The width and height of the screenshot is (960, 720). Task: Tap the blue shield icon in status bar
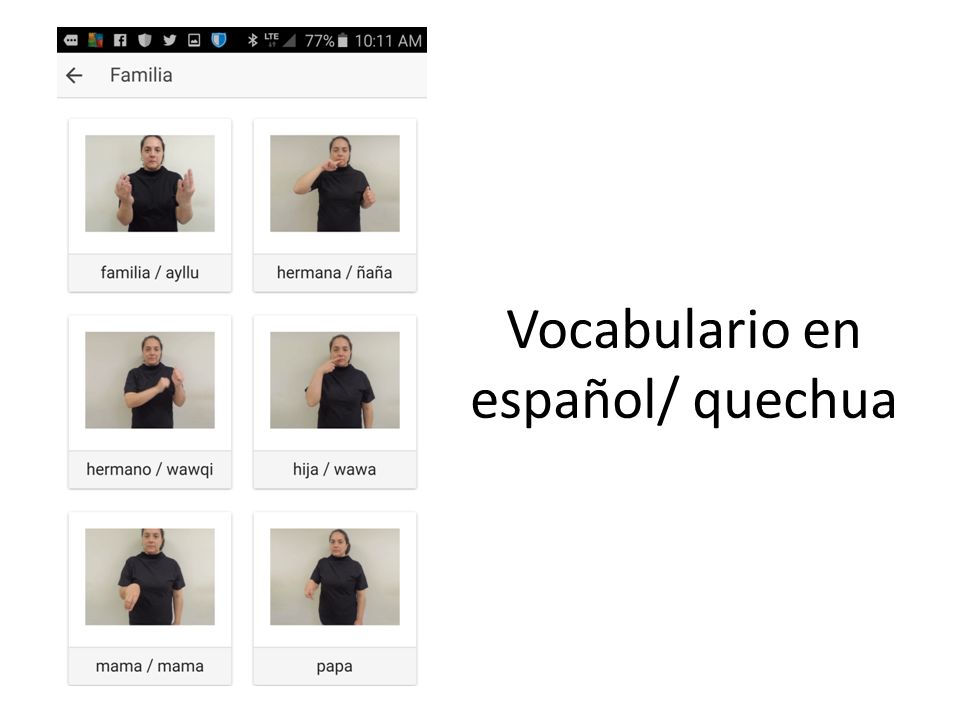tap(219, 40)
